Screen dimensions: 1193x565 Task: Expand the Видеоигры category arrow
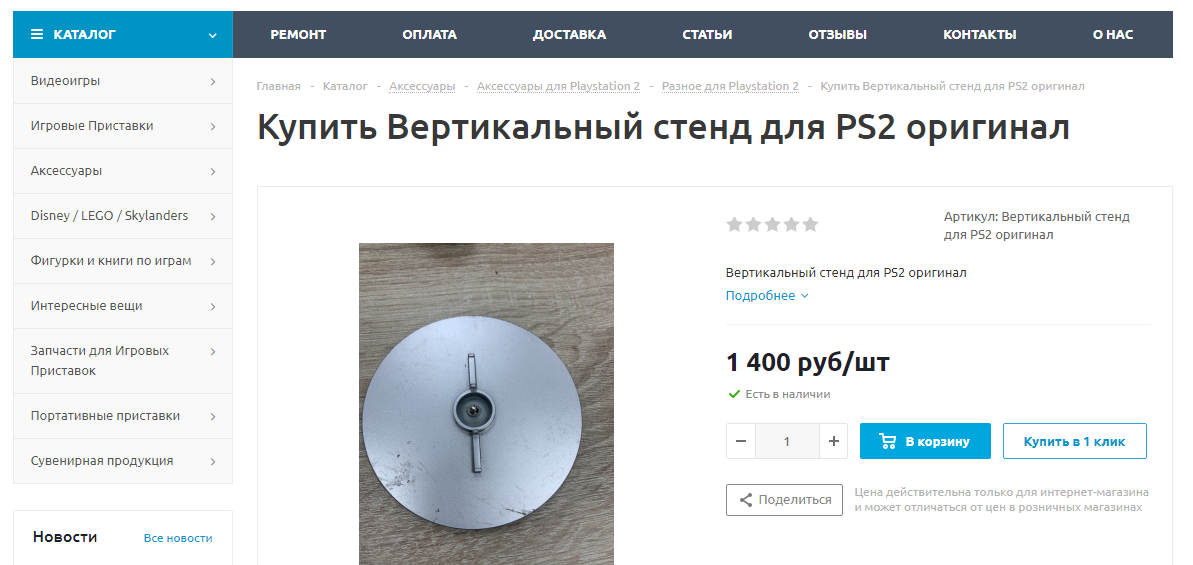[x=213, y=81]
